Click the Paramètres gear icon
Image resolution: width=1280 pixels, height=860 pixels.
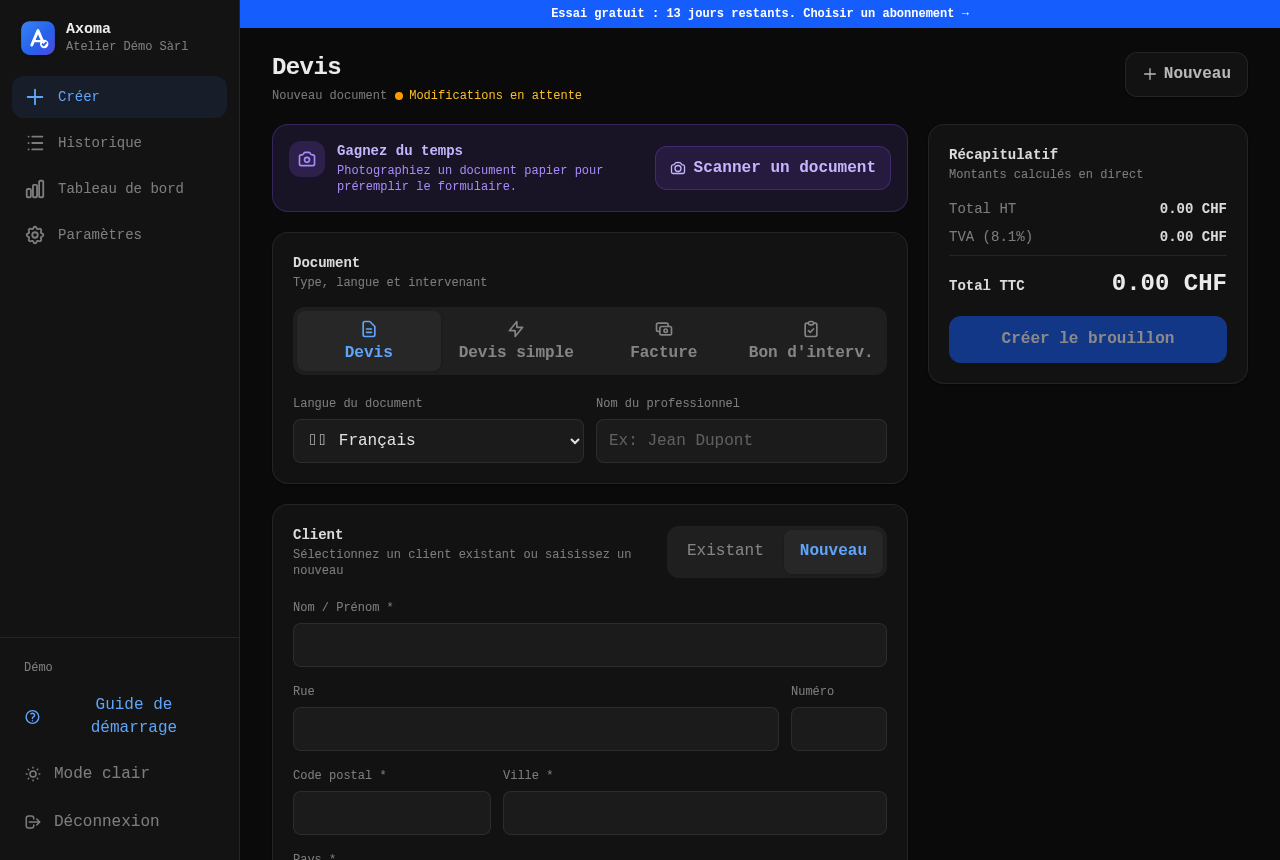35,235
